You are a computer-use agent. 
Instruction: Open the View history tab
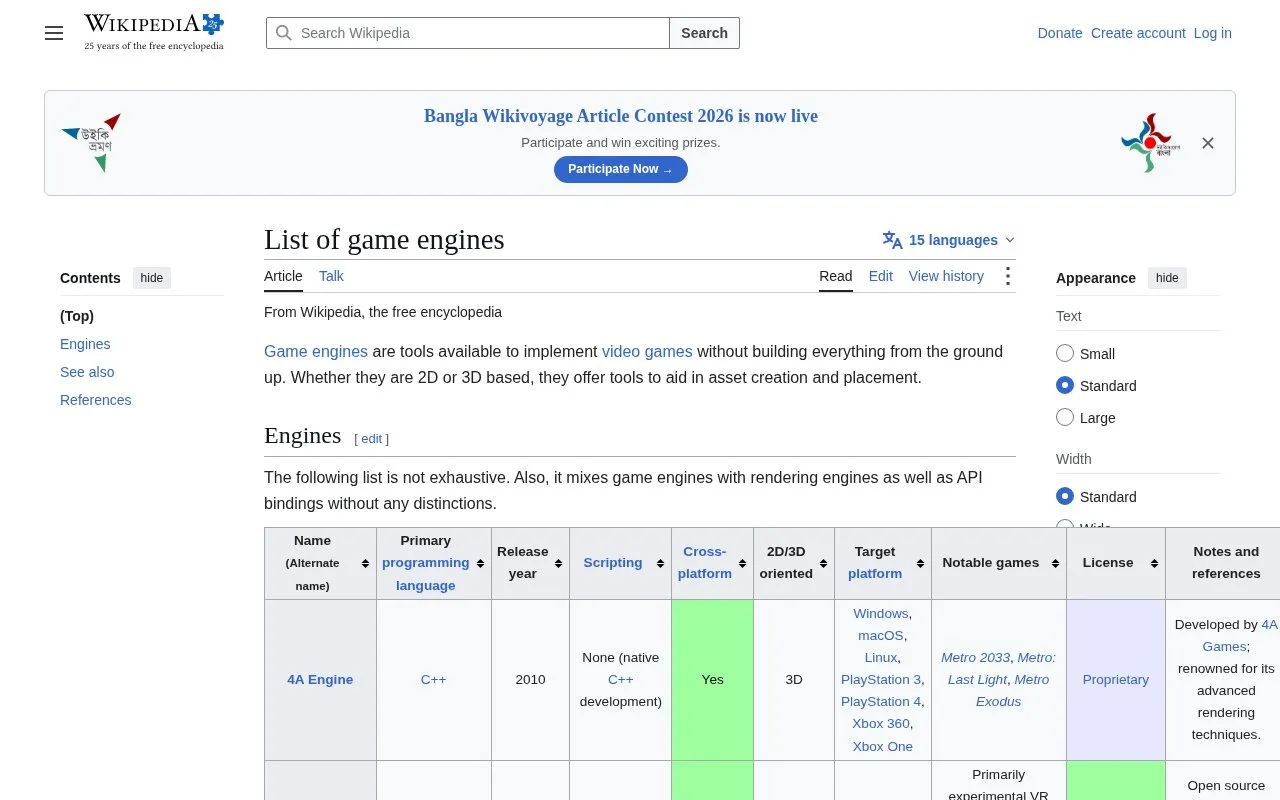pyautogui.click(x=946, y=276)
